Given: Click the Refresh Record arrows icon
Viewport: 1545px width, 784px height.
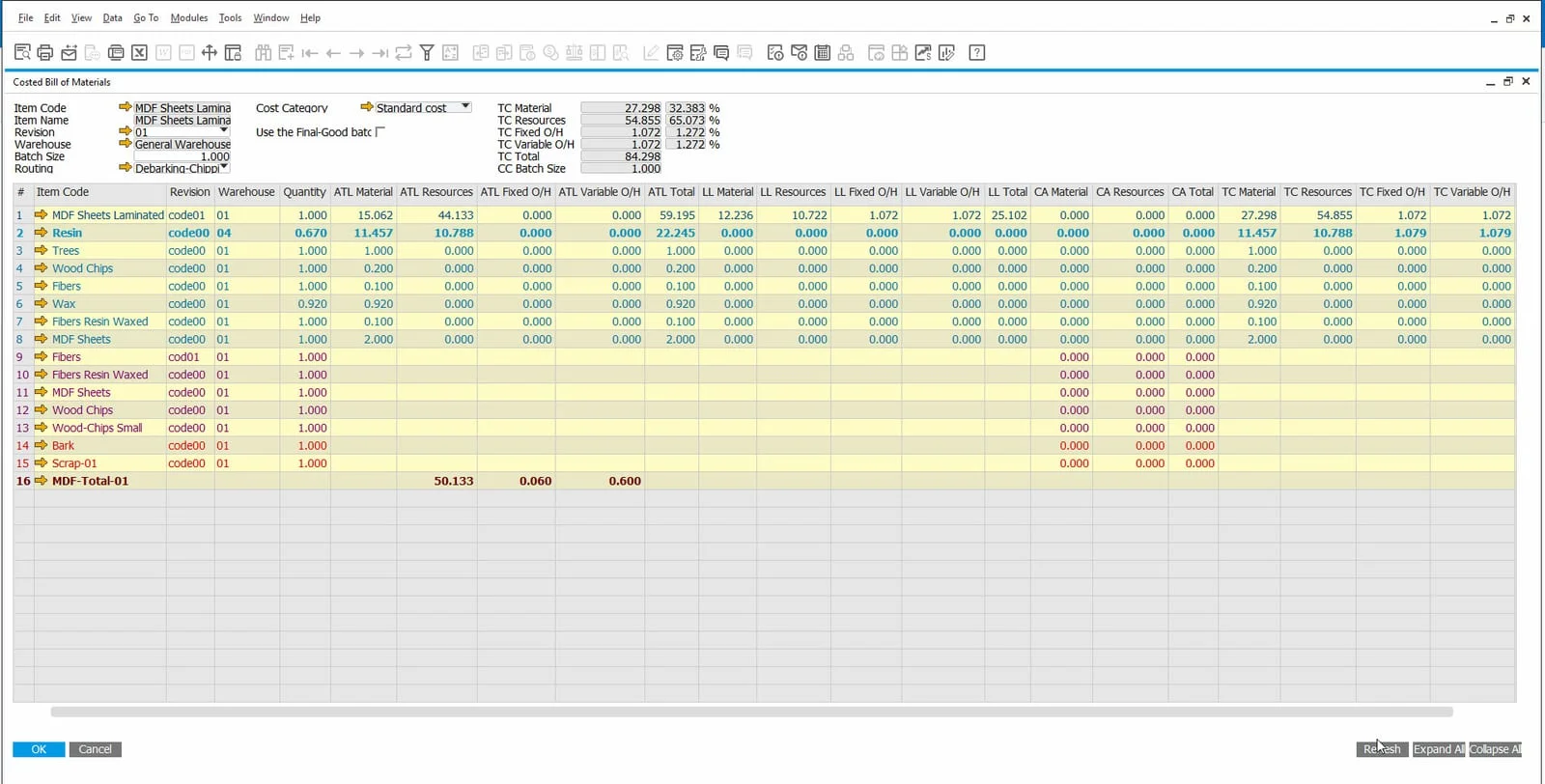Looking at the screenshot, I should (x=404, y=53).
